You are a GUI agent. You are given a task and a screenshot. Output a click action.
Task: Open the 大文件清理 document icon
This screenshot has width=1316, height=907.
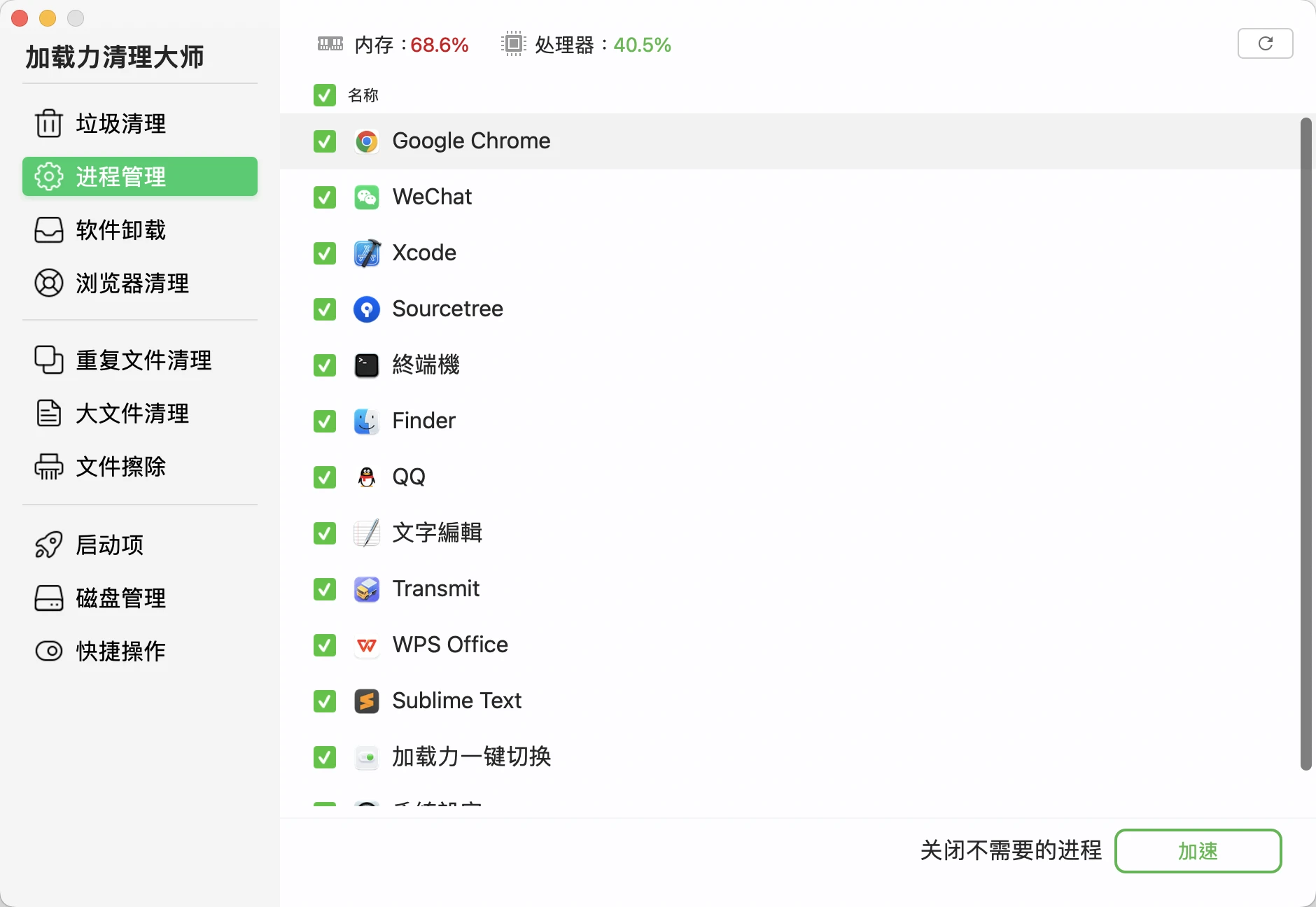tap(48, 413)
